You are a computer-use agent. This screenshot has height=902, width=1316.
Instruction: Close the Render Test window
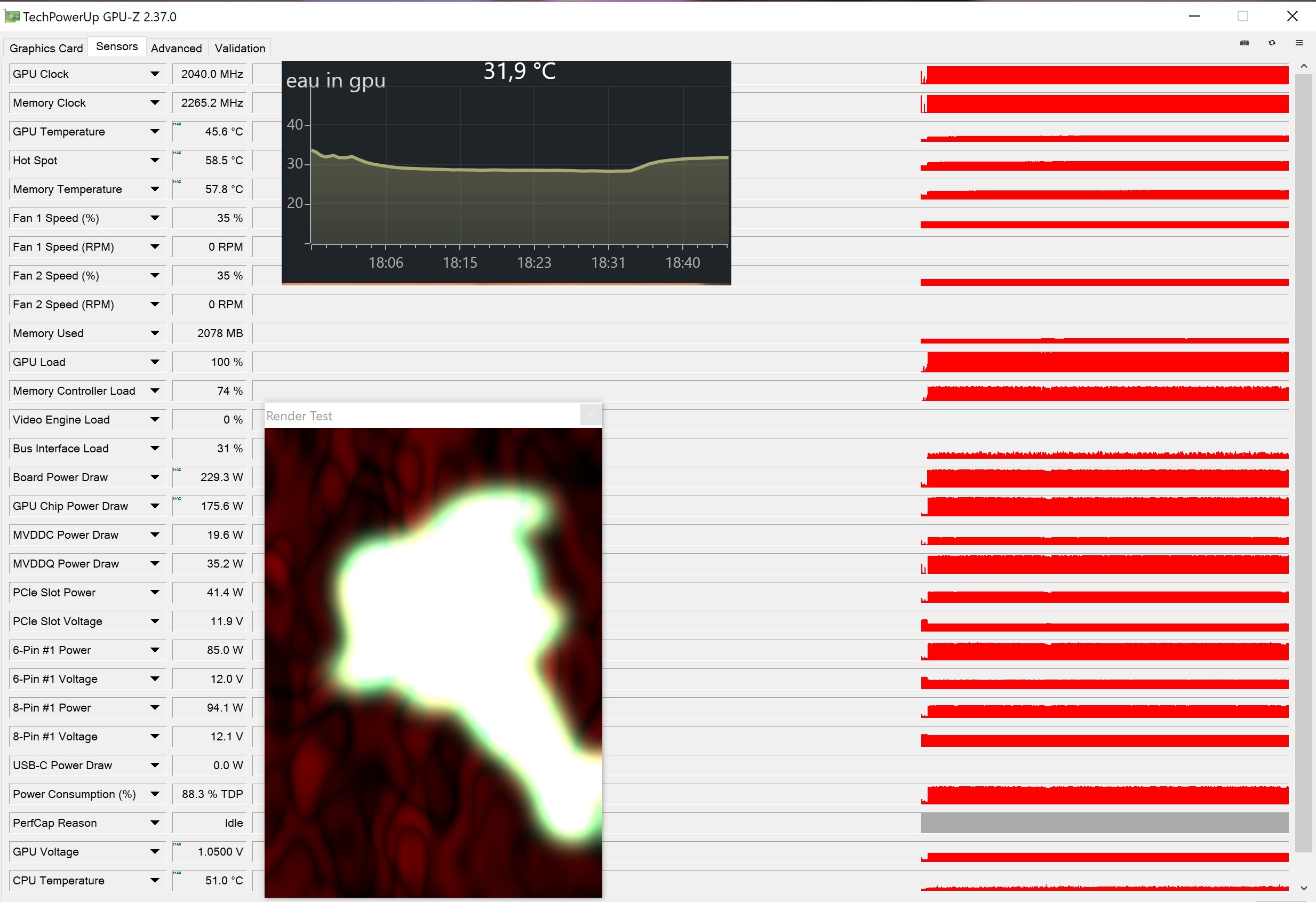pyautogui.click(x=591, y=416)
